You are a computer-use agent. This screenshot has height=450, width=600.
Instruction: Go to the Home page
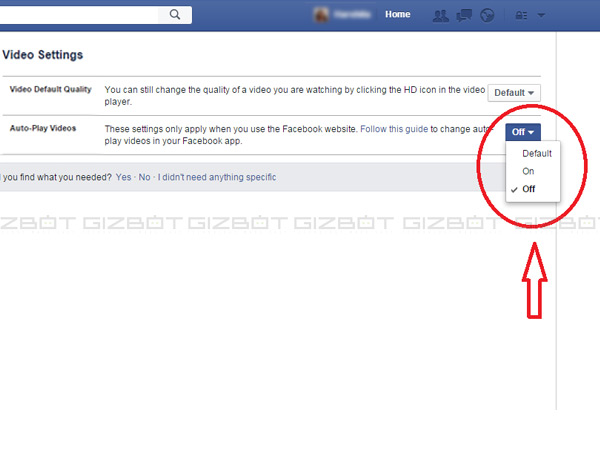pyautogui.click(x=397, y=15)
